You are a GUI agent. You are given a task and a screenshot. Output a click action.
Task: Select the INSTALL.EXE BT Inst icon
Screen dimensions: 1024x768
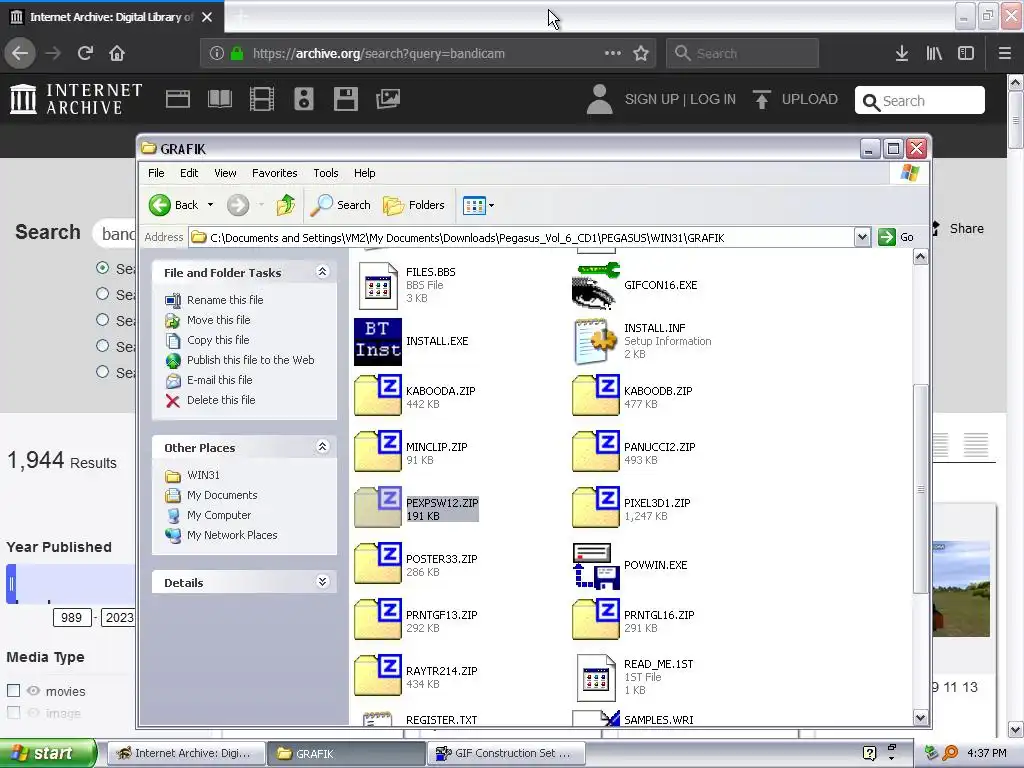pyautogui.click(x=377, y=342)
